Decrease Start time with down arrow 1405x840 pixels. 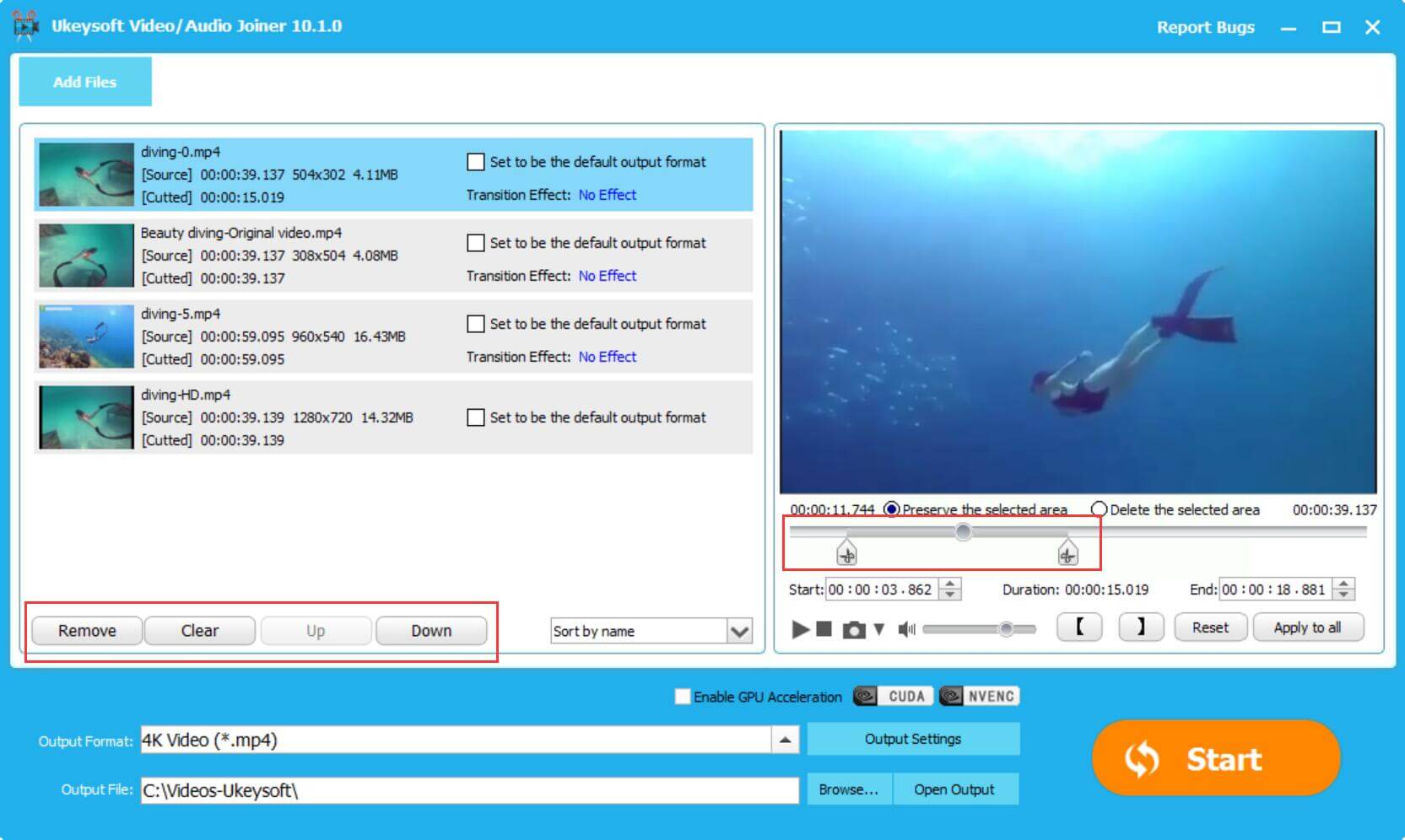(950, 595)
